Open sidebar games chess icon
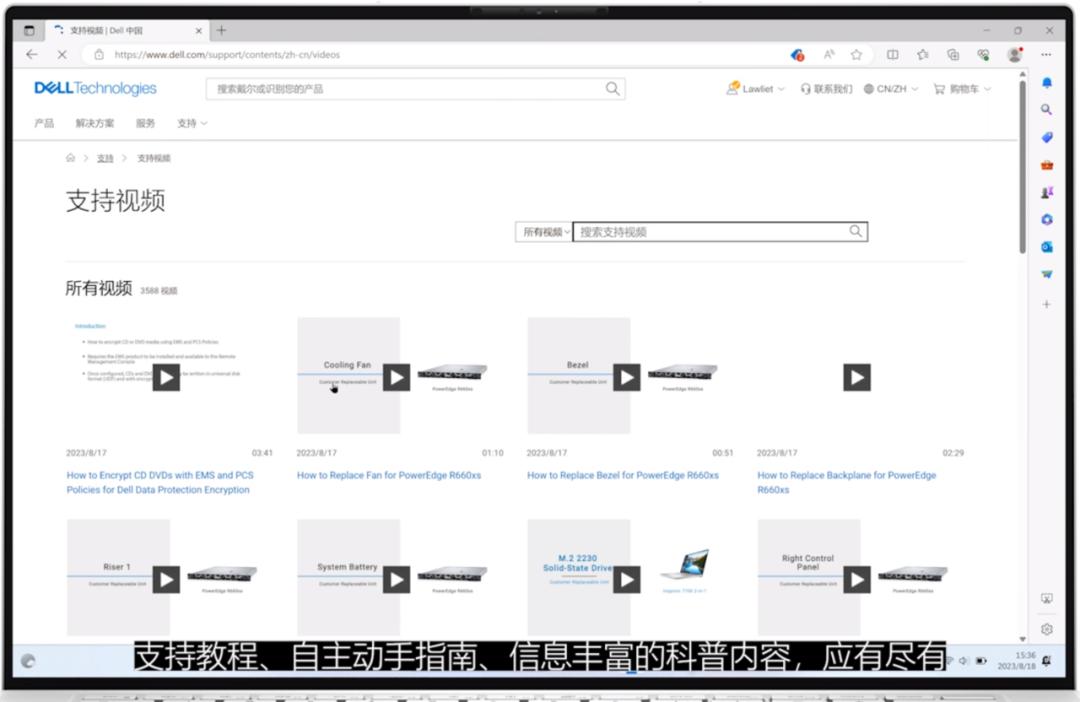 [x=1047, y=192]
